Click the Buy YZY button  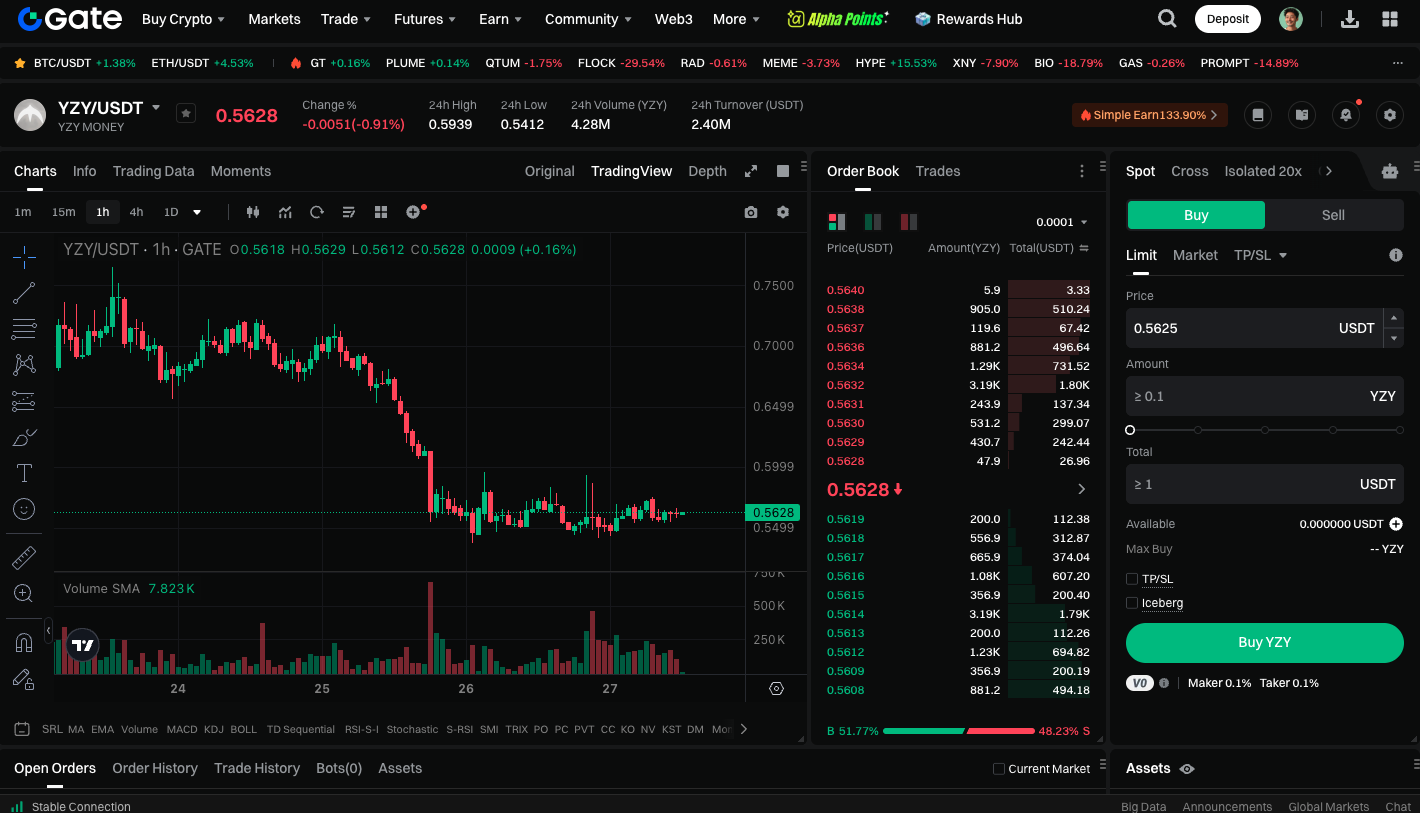coord(1265,642)
